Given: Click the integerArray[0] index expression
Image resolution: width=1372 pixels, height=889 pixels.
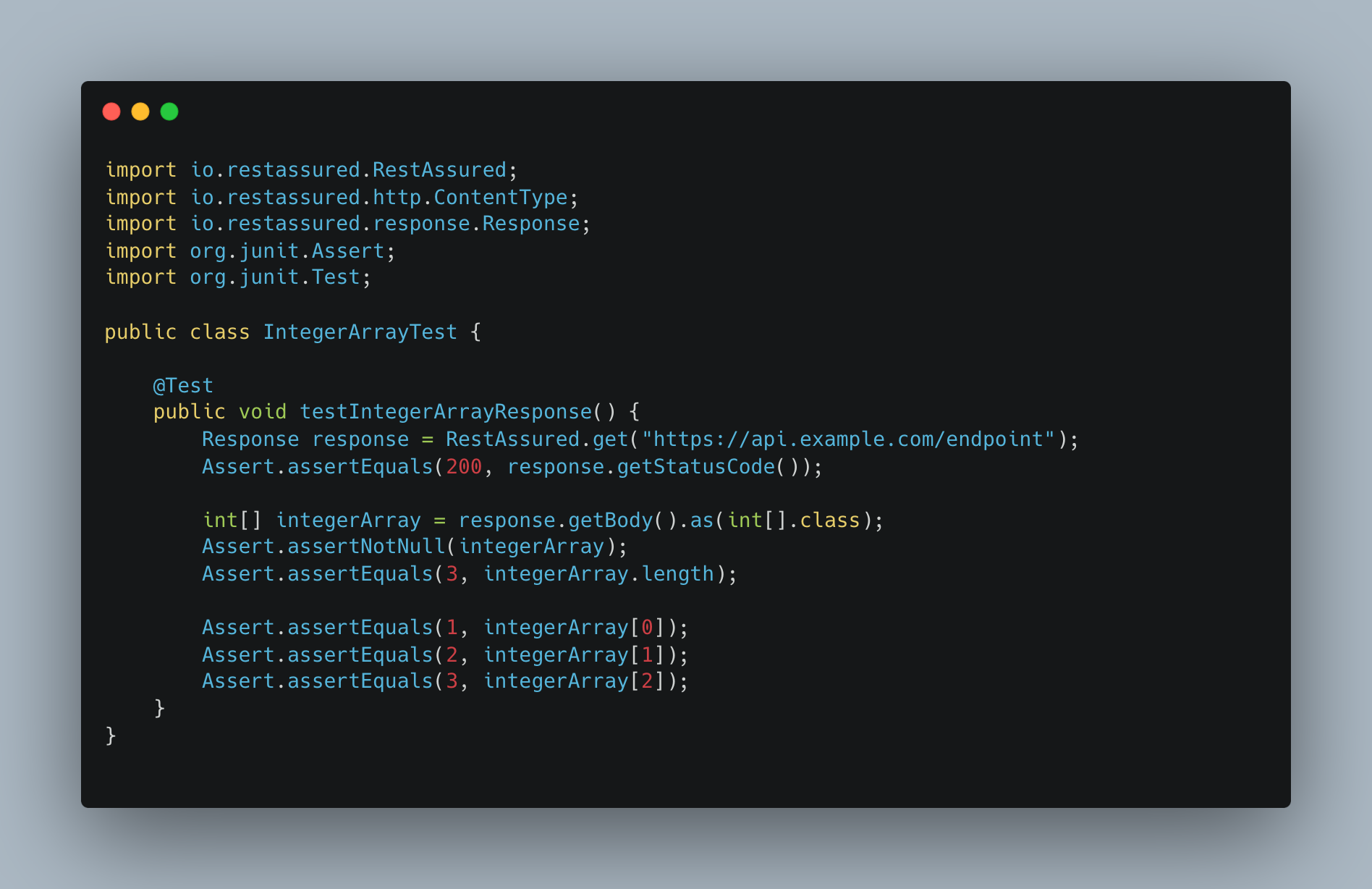Looking at the screenshot, I should point(575,628).
